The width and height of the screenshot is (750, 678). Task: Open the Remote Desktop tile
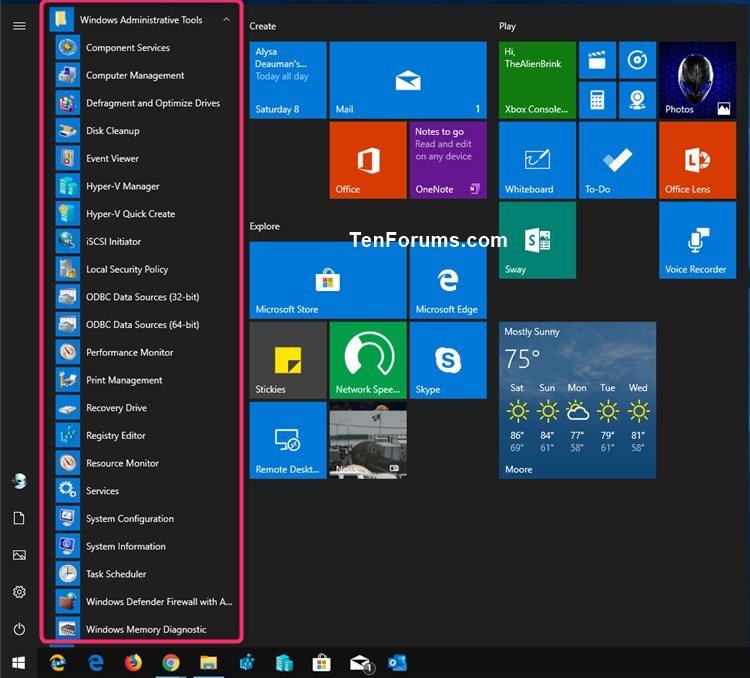click(288, 440)
